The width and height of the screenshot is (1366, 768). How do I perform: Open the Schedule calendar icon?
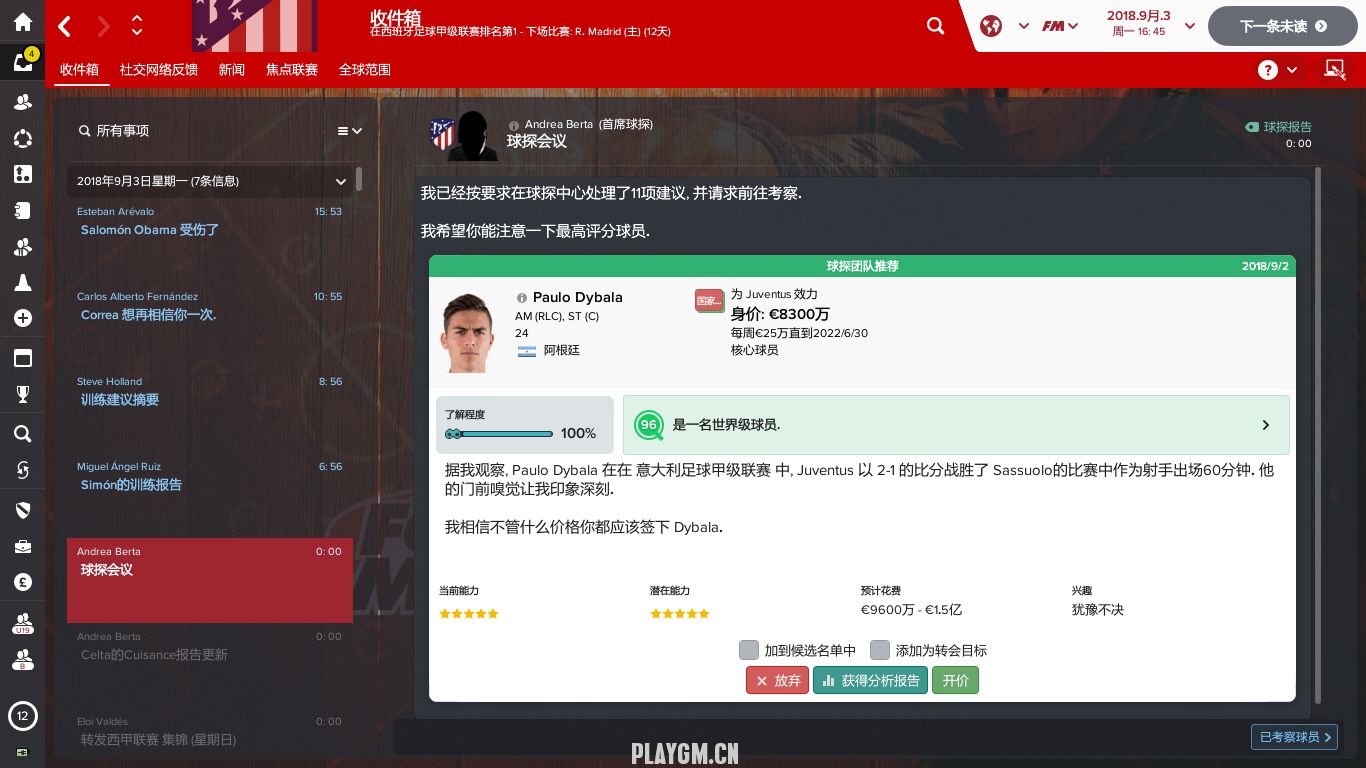(x=22, y=358)
